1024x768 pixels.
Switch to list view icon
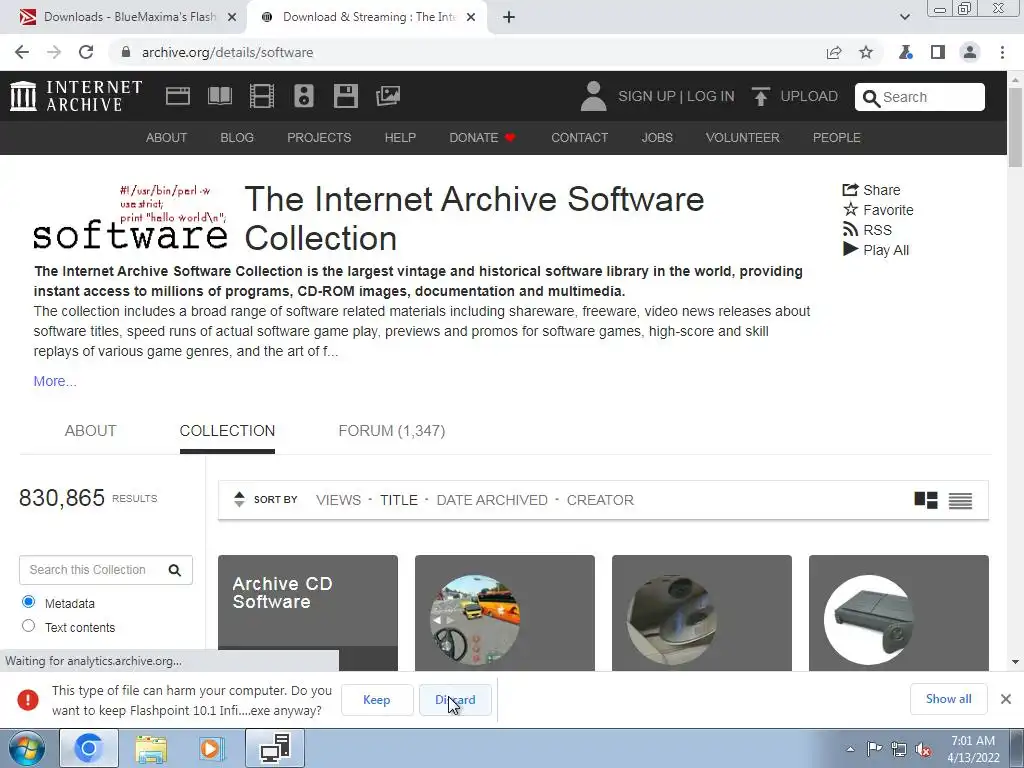[x=961, y=500]
